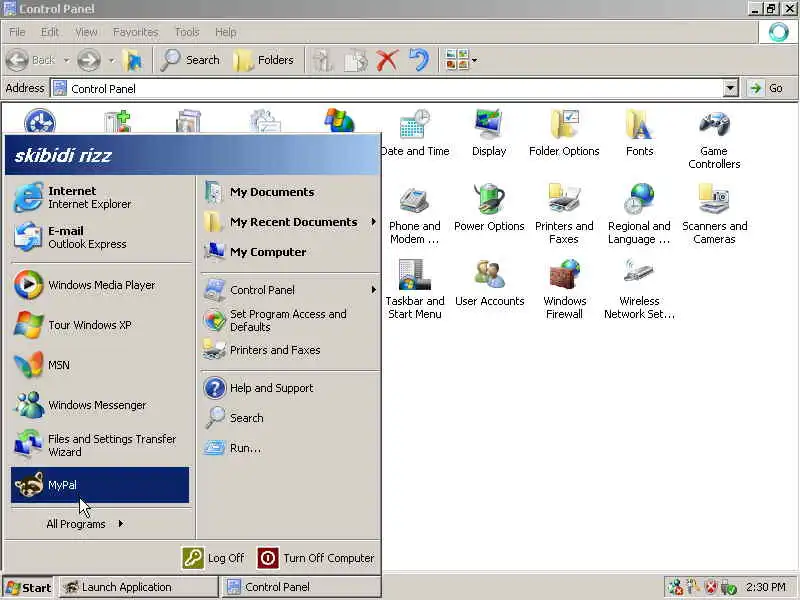
Task: Open the Display settings icon
Action: (489, 133)
